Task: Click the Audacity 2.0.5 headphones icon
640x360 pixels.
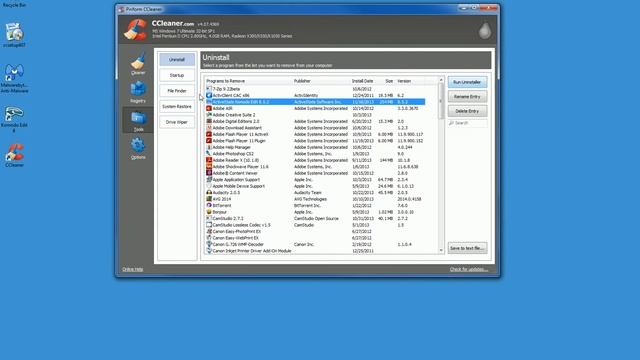Action: 209,192
